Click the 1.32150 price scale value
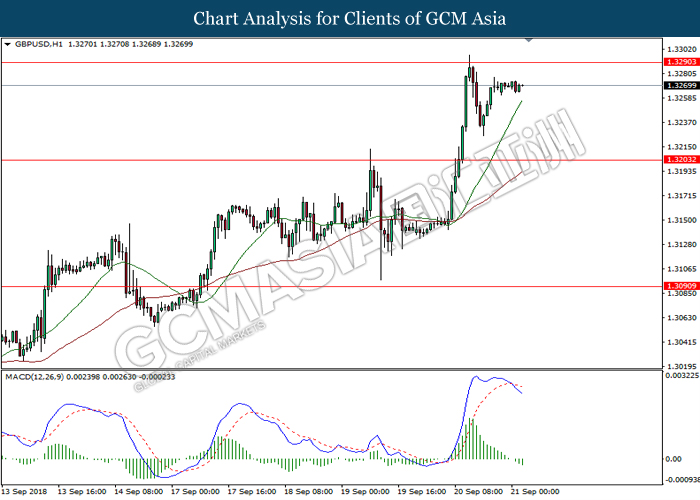700x500 pixels. (x=681, y=147)
